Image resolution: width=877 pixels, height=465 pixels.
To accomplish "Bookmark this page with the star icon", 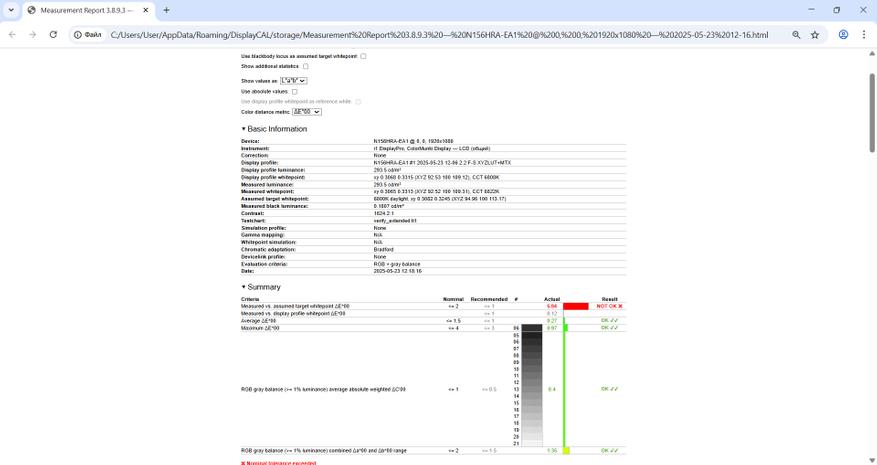I will (x=815, y=35).
